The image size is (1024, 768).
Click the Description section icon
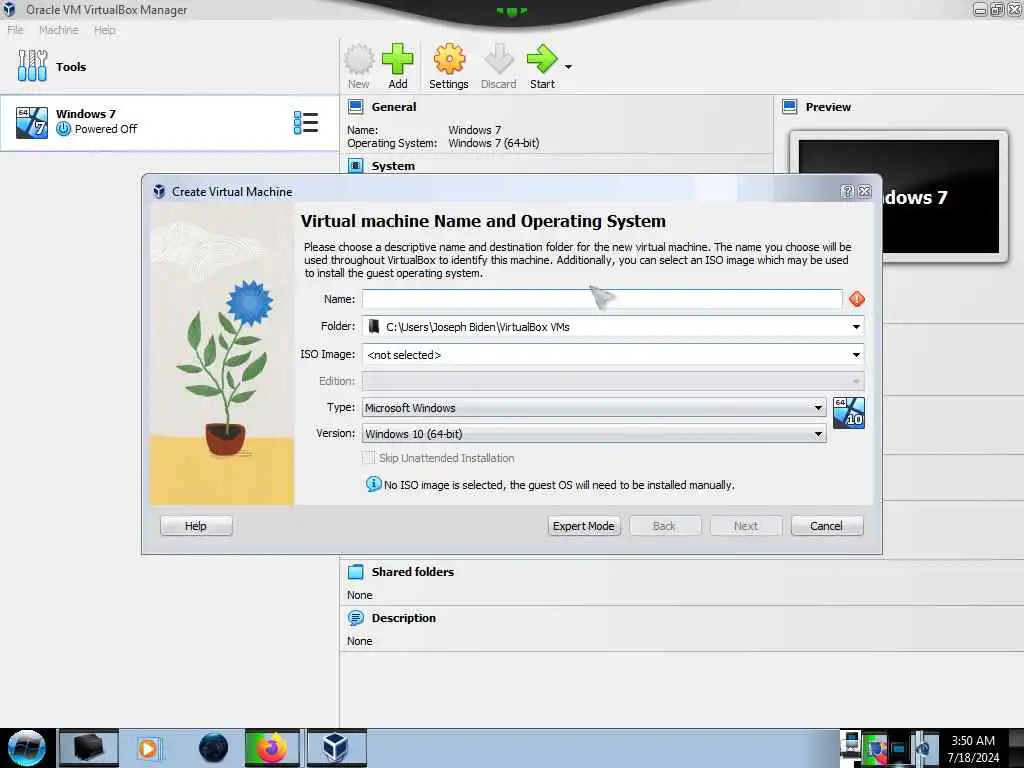point(355,618)
